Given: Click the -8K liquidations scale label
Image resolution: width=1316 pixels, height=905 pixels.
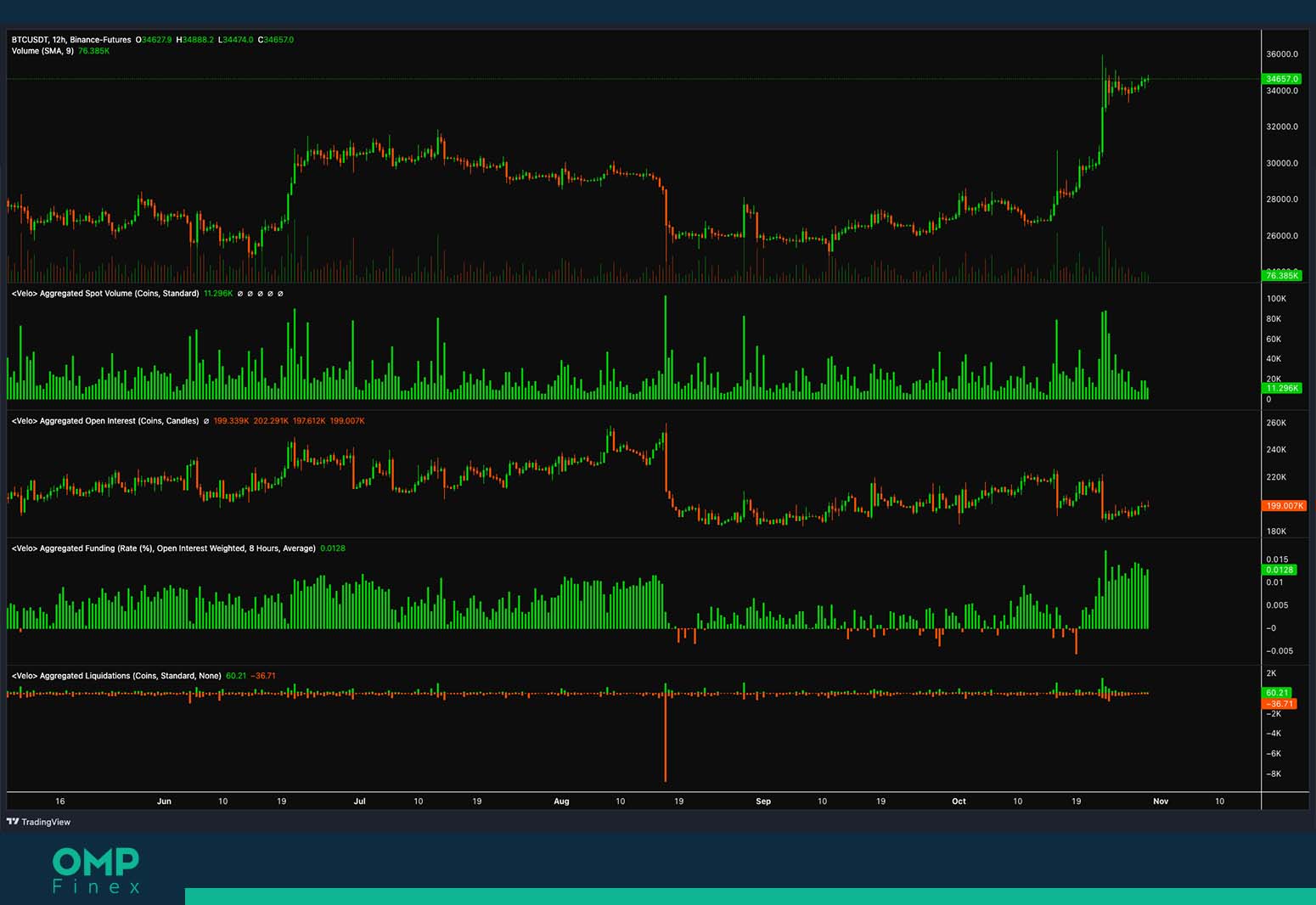Looking at the screenshot, I should [x=1274, y=774].
